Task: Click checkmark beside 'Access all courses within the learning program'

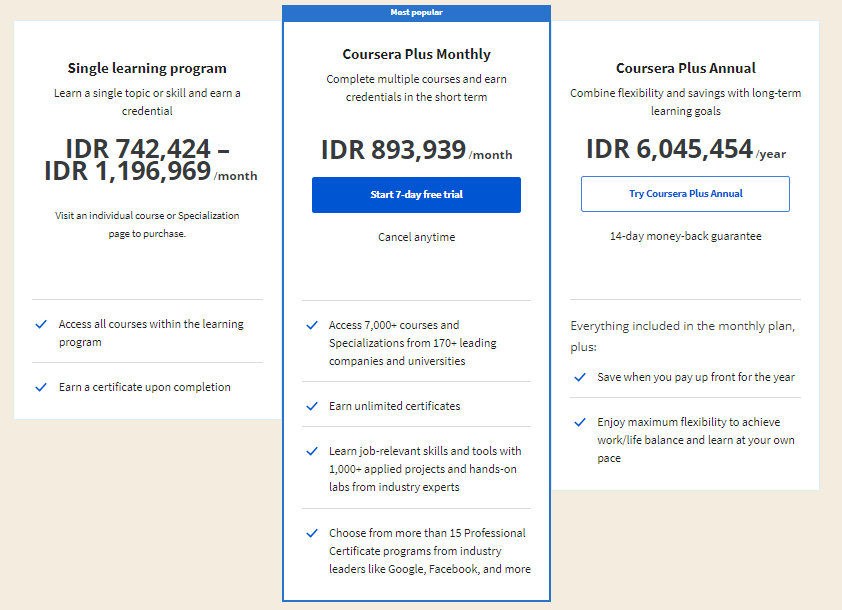Action: 41,325
